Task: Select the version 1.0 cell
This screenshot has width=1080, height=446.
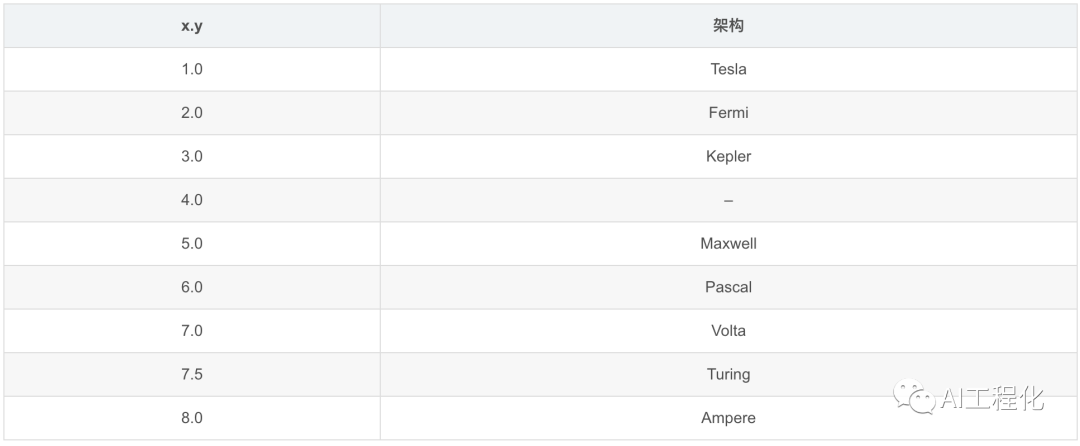Action: pos(192,69)
